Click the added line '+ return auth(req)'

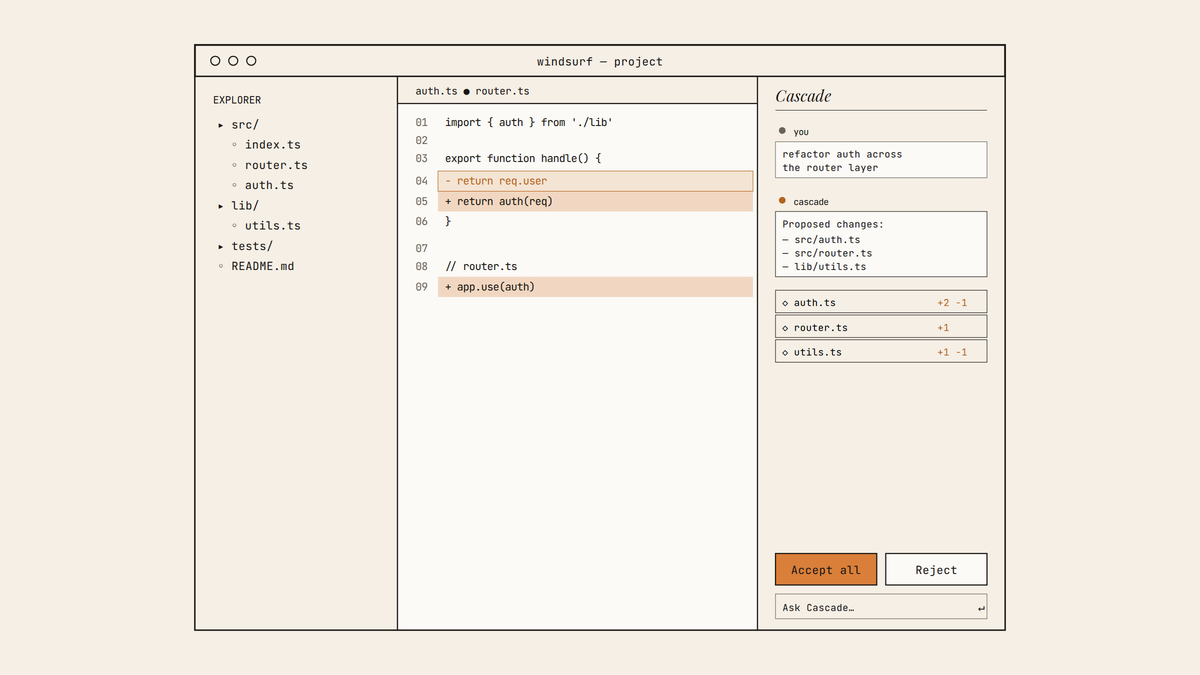[x=595, y=201]
